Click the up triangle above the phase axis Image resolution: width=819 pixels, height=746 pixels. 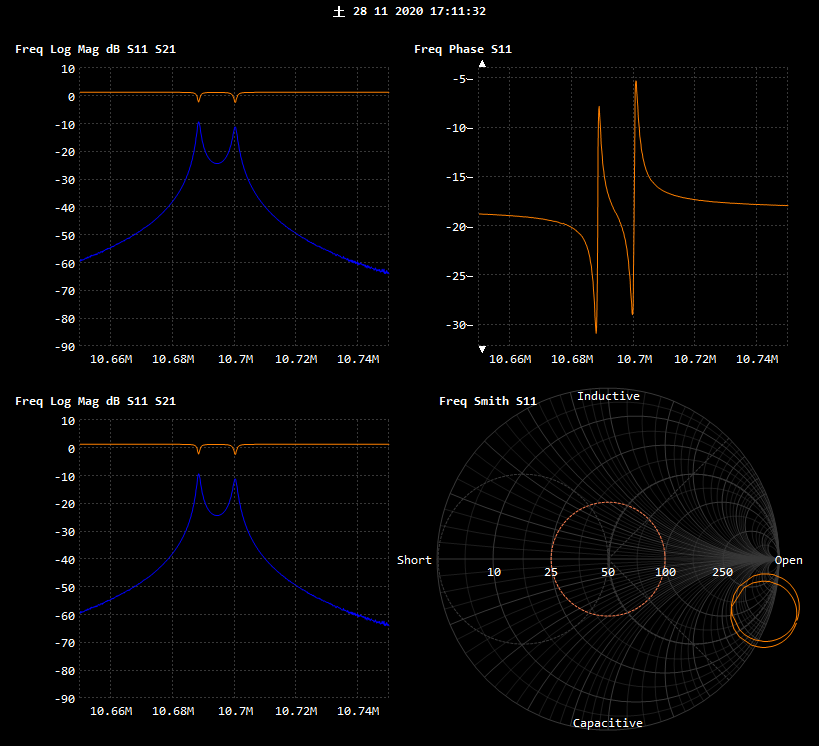point(483,64)
